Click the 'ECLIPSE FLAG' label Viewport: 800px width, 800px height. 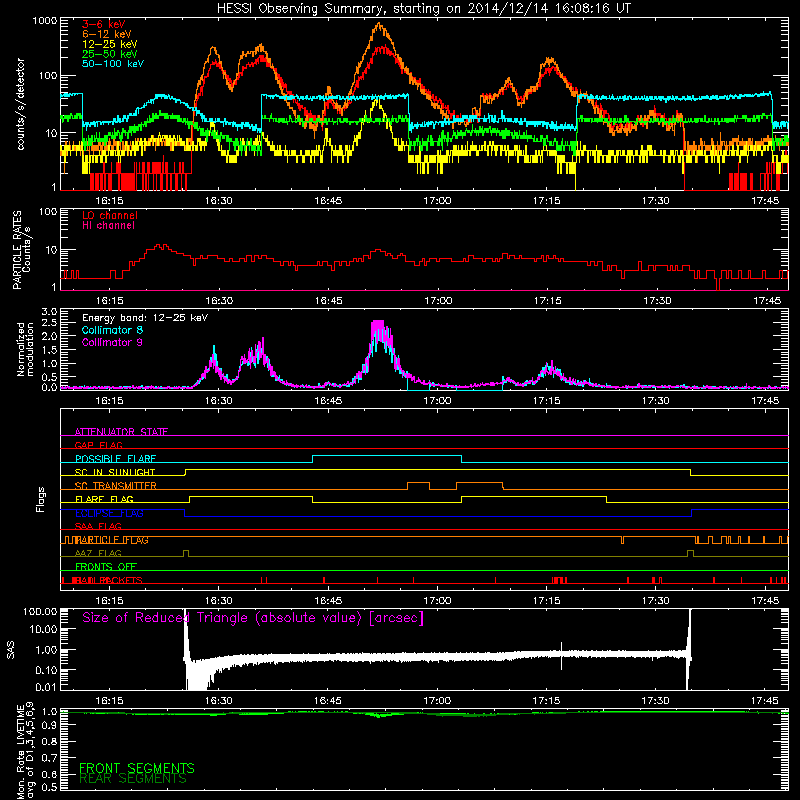tap(109, 513)
